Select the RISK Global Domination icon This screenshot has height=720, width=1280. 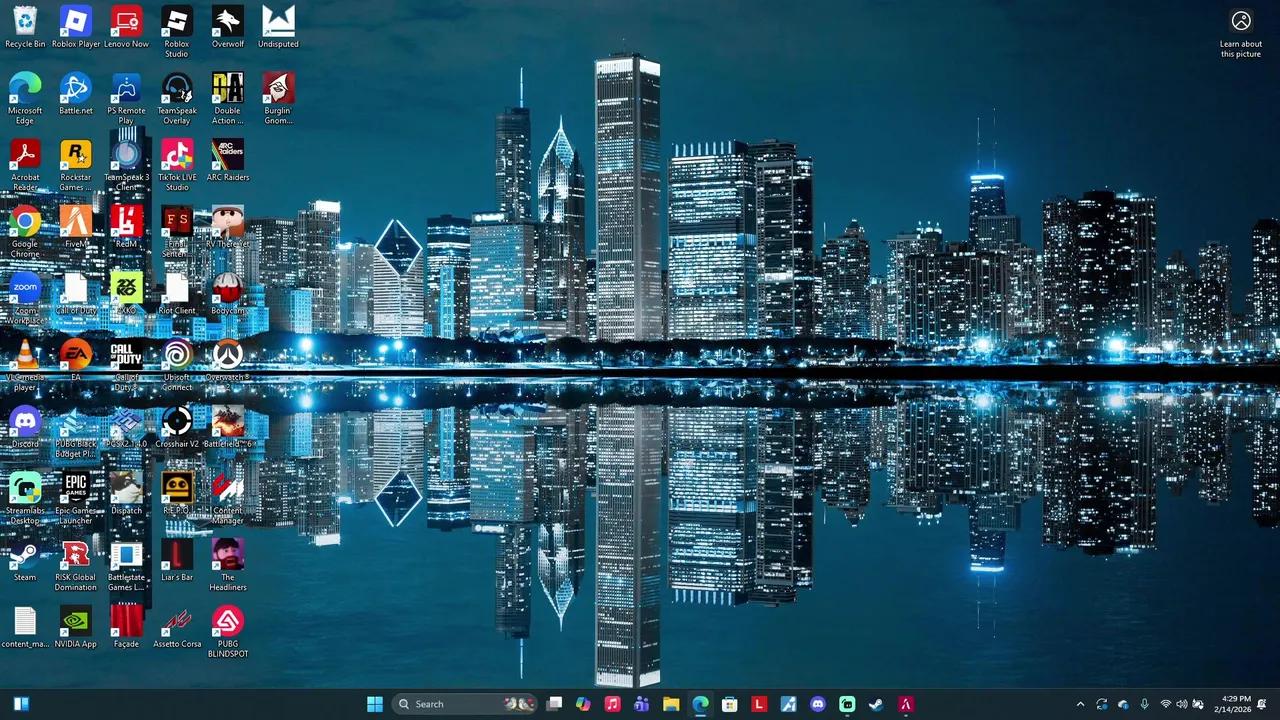point(76,567)
